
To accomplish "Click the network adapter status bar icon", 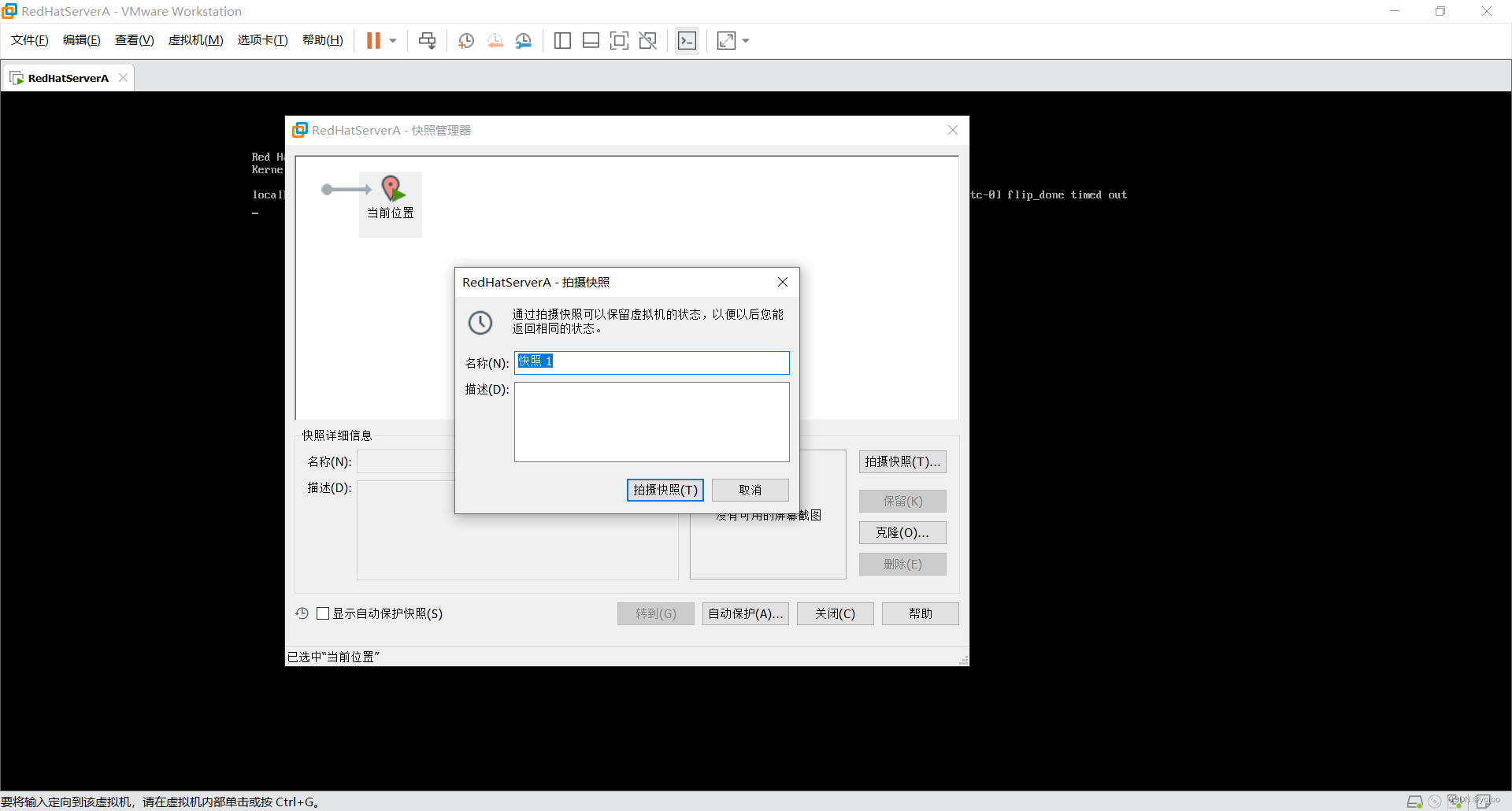I will click(x=1455, y=802).
